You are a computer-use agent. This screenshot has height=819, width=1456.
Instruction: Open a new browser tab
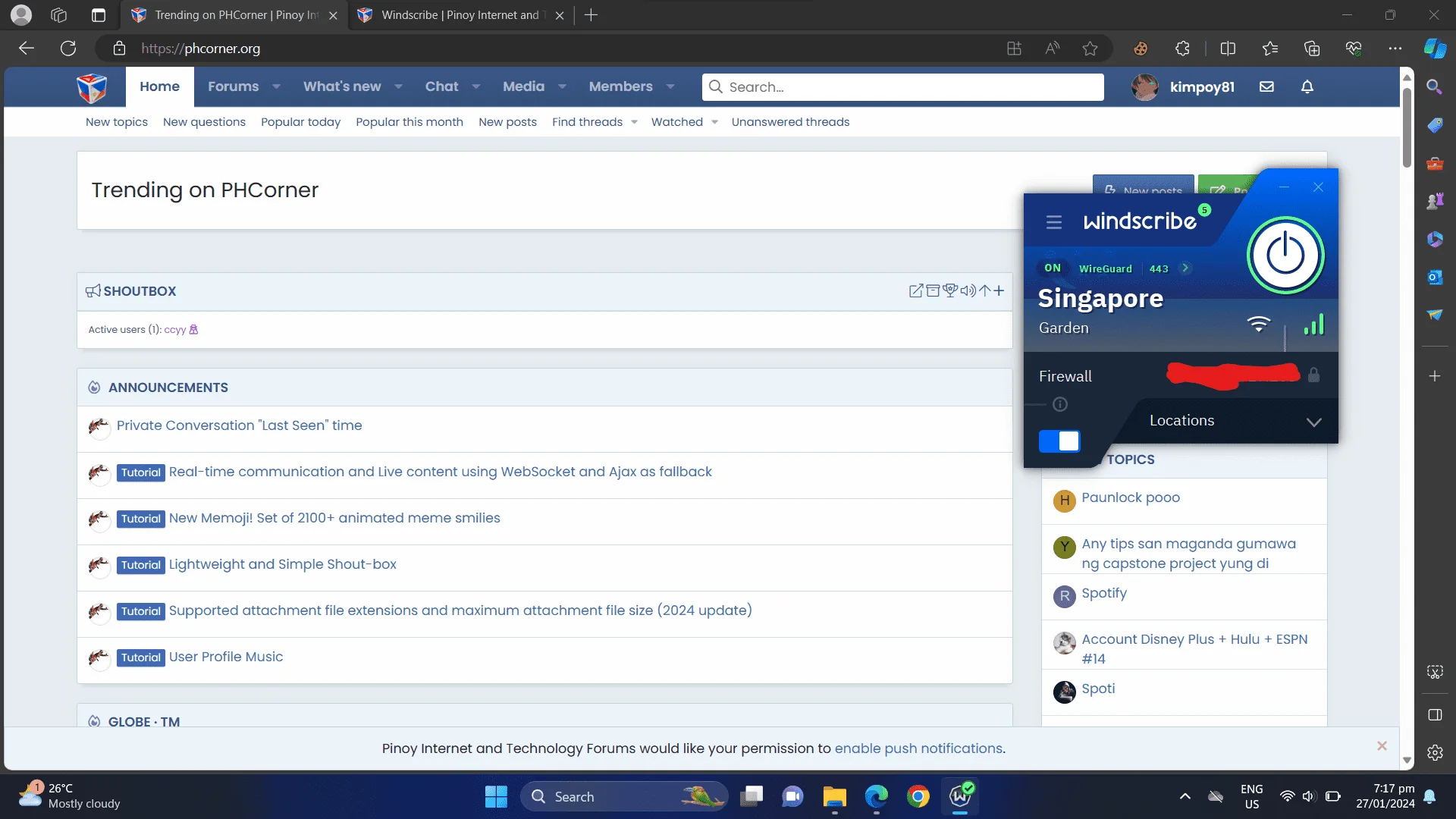tap(591, 15)
